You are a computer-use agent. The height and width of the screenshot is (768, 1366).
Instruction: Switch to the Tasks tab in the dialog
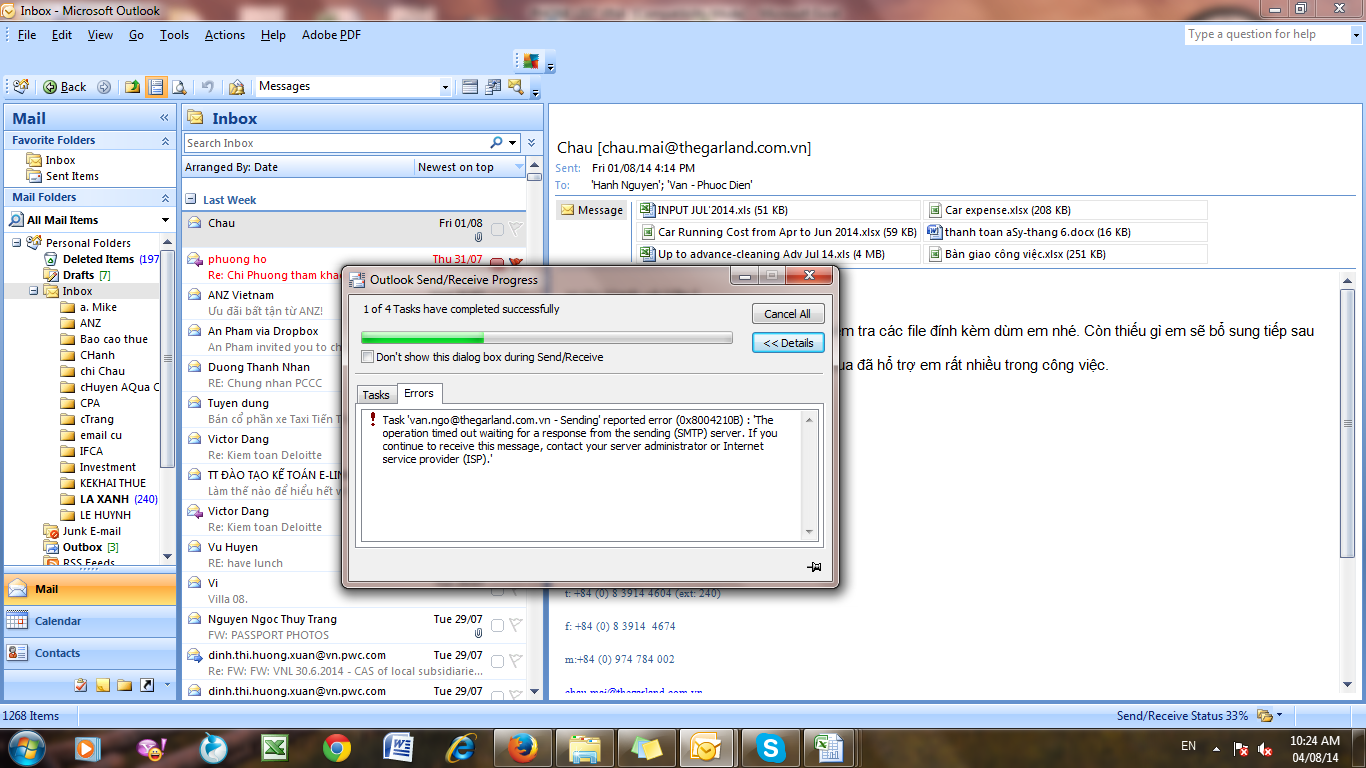tap(376, 395)
